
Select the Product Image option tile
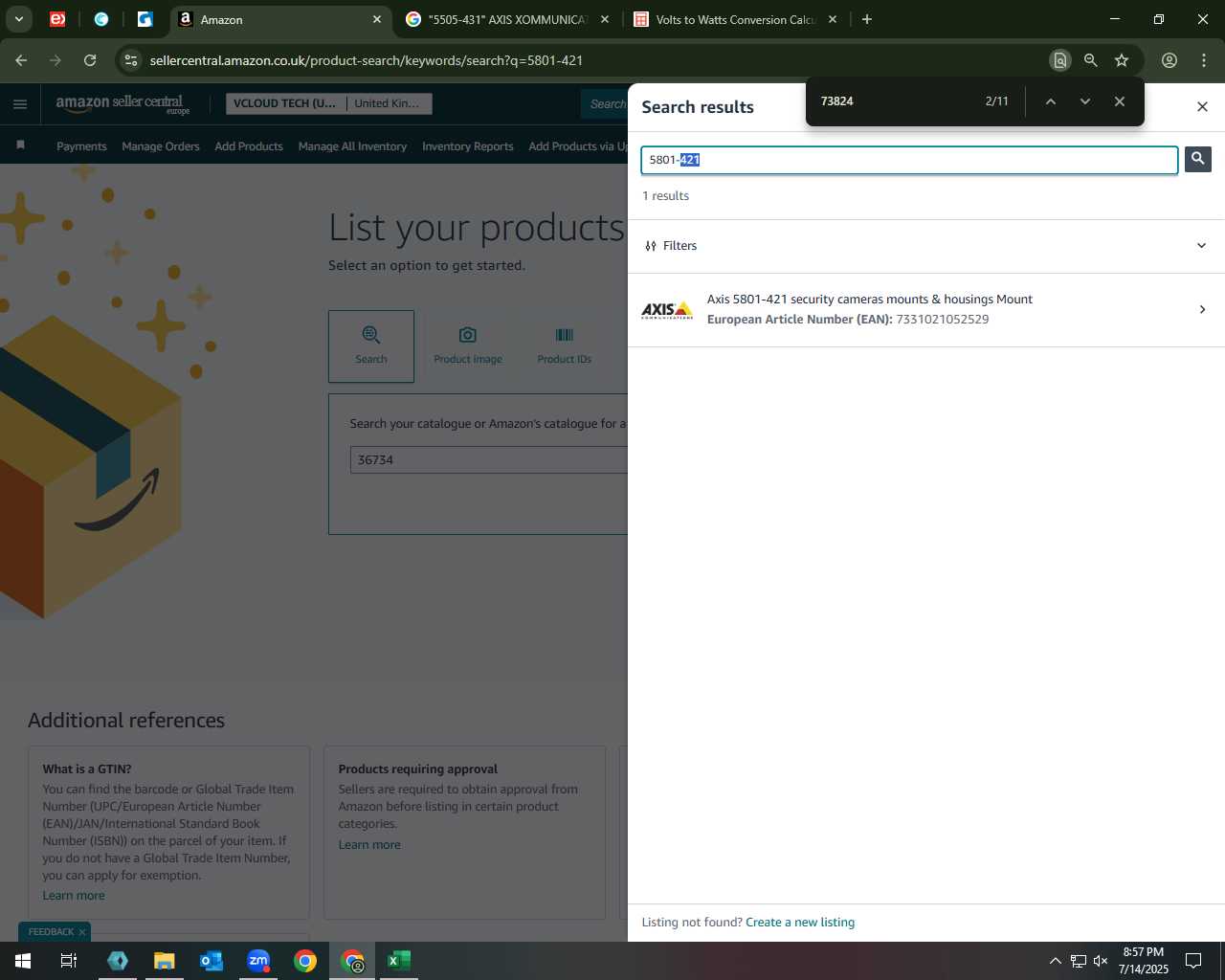tap(468, 346)
